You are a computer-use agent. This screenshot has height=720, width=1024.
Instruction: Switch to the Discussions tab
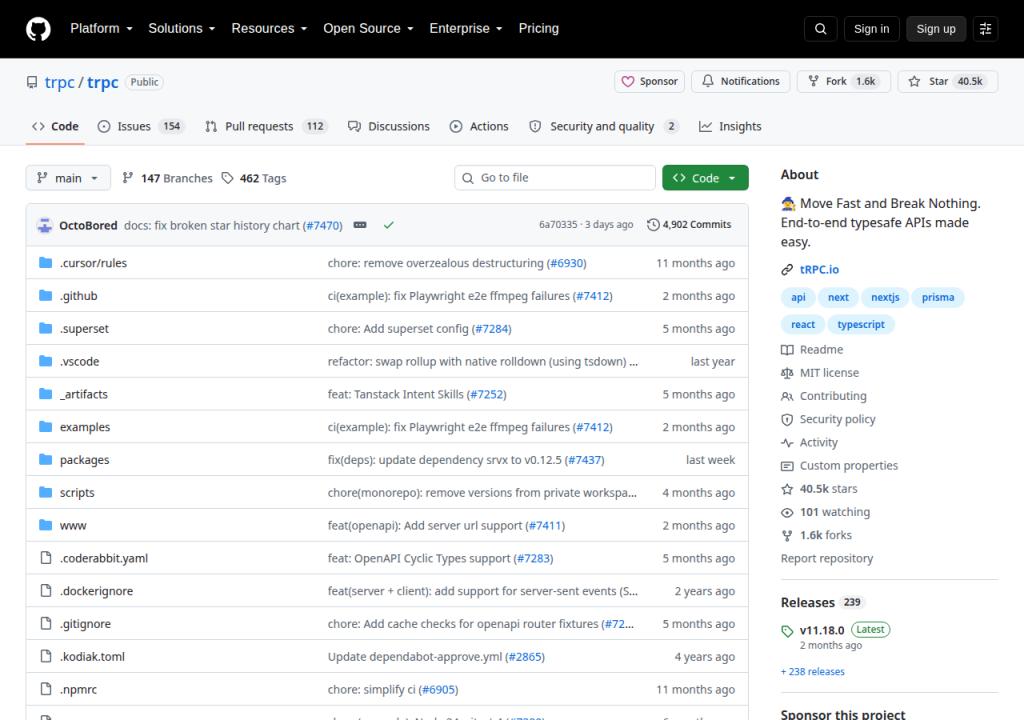pyautogui.click(x=389, y=127)
